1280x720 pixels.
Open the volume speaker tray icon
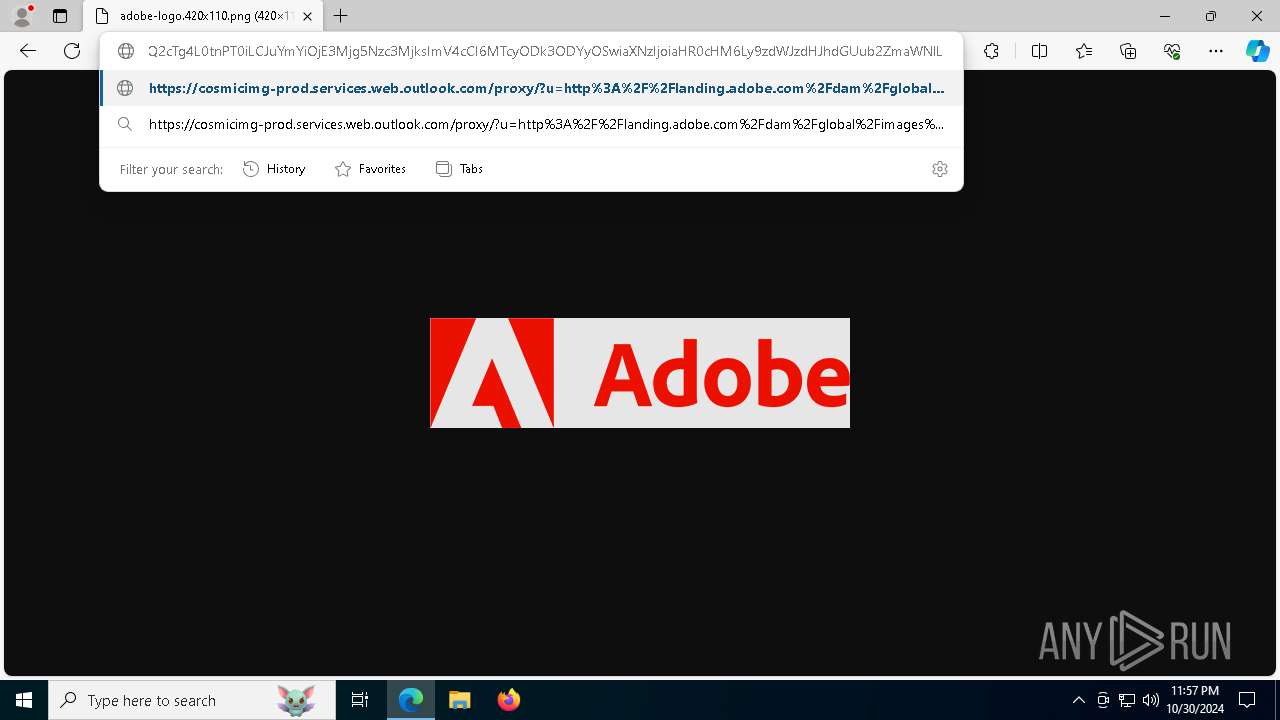coord(1151,700)
